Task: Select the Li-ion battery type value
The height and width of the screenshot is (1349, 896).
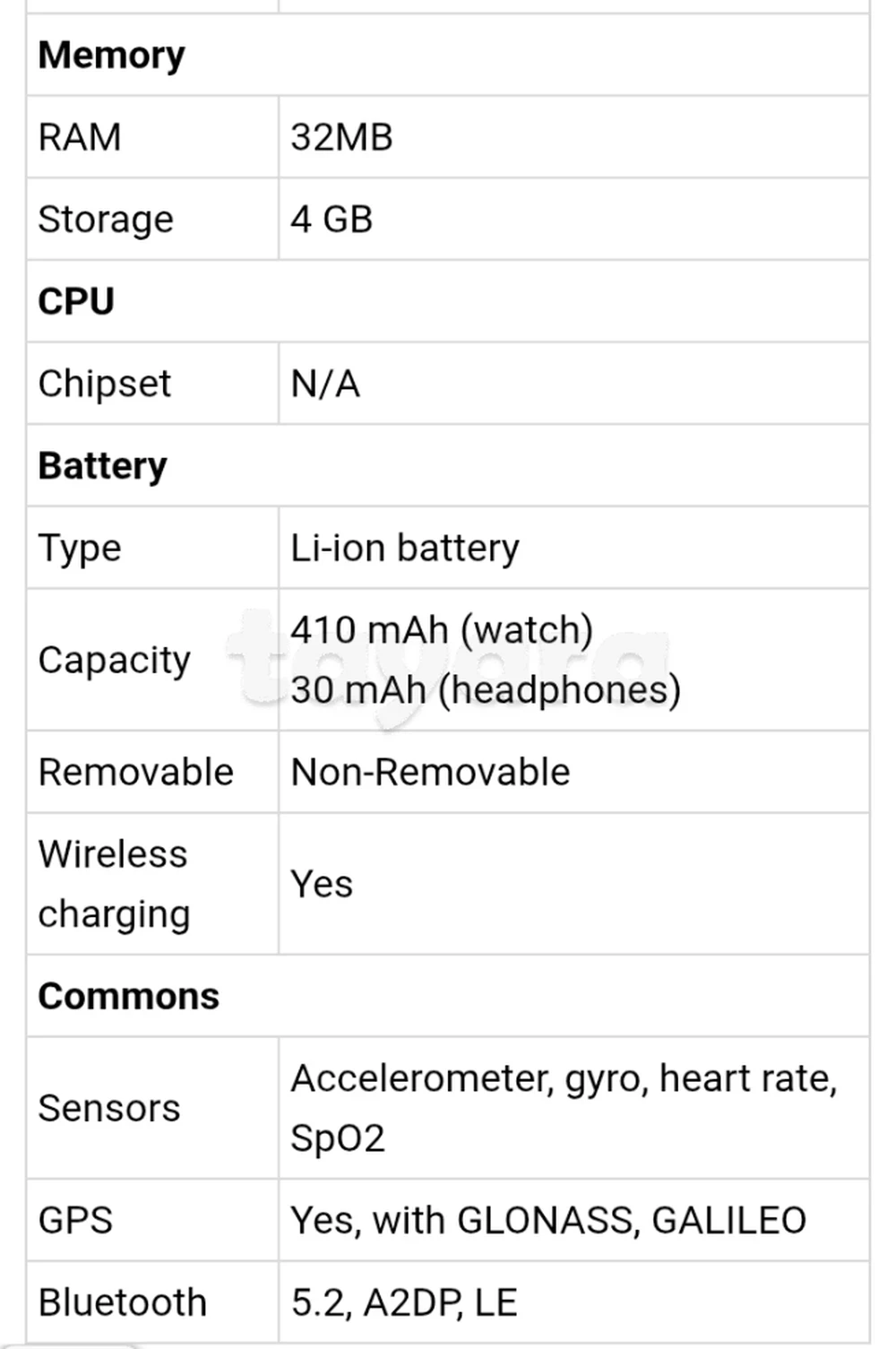Action: [x=405, y=548]
